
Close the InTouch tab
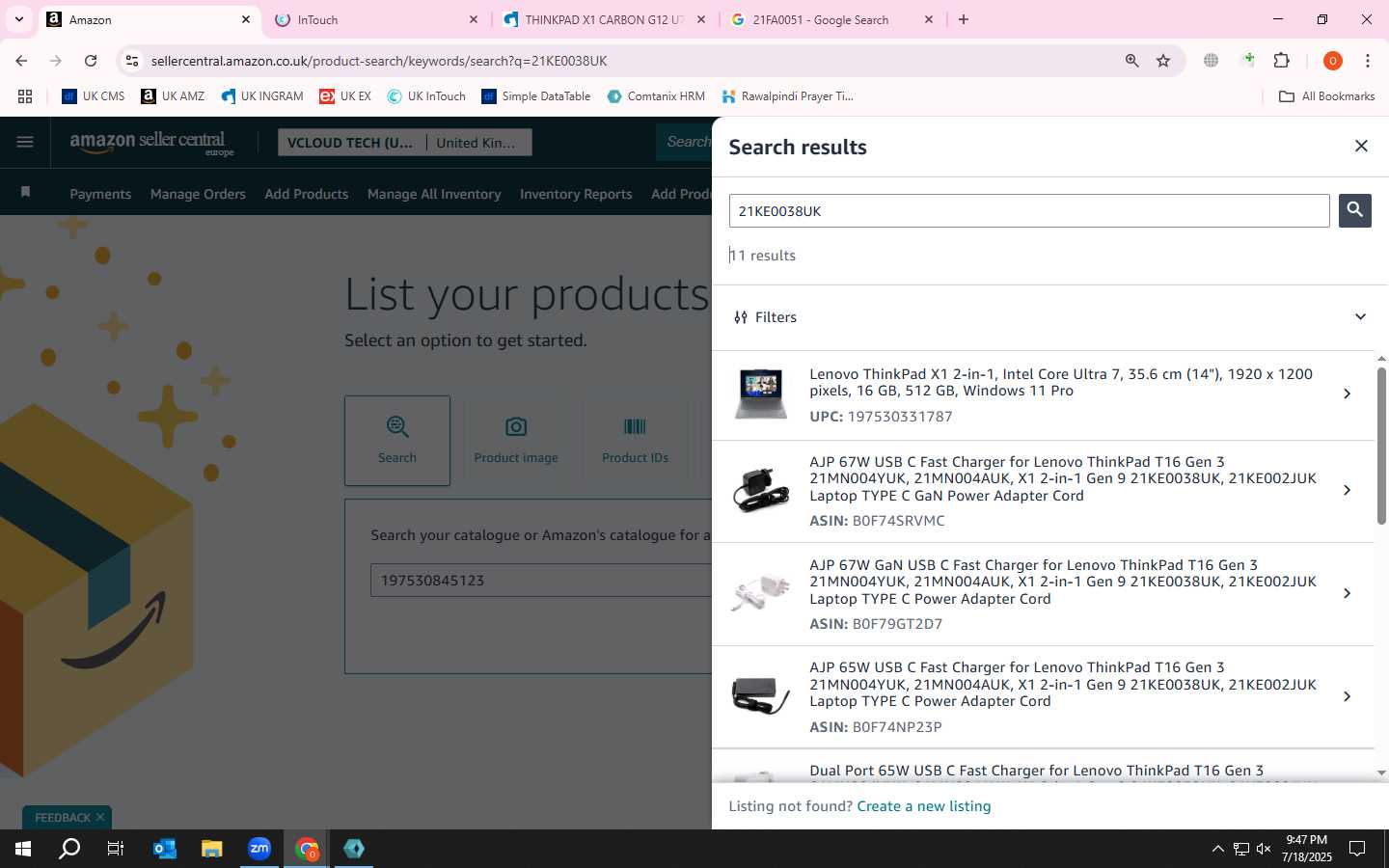click(474, 19)
